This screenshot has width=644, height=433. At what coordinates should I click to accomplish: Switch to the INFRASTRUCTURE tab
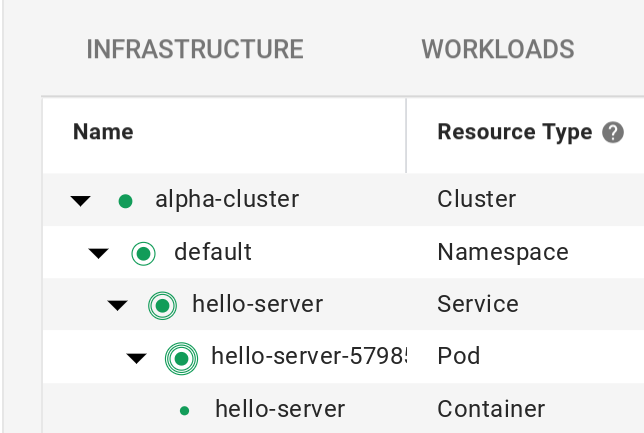pos(195,49)
